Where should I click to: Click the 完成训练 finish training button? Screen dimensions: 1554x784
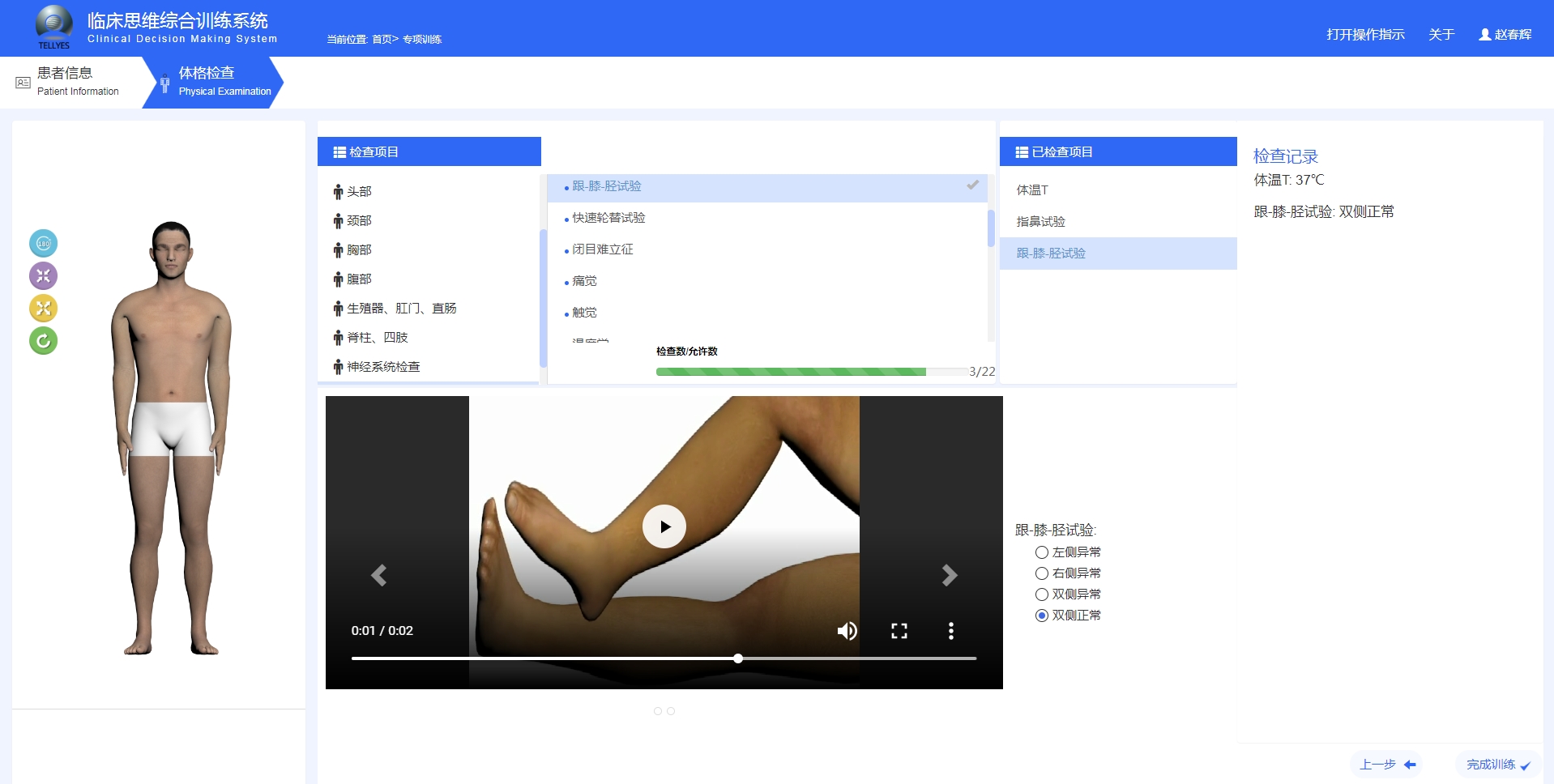point(1498,765)
